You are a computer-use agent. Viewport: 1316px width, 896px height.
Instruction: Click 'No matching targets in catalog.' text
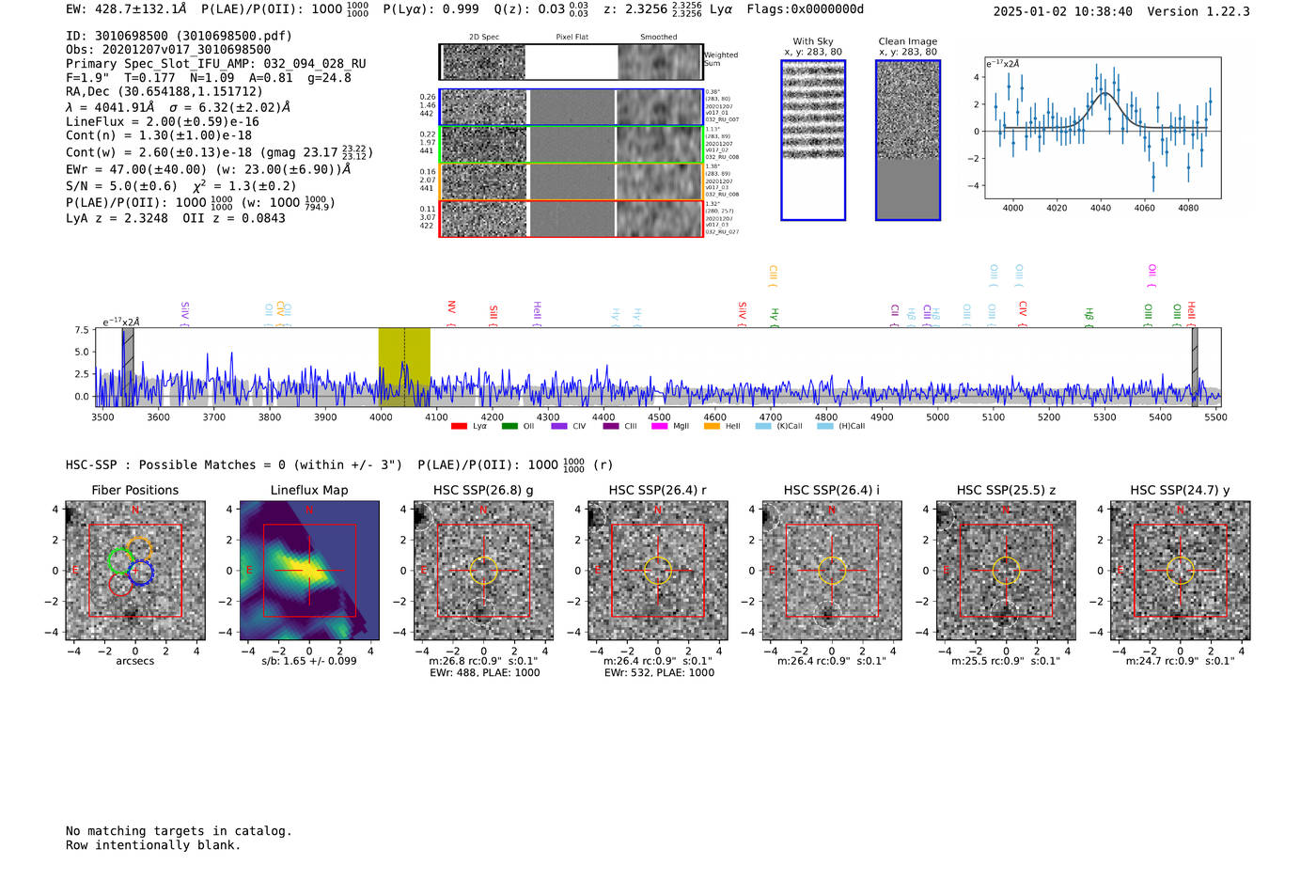179,831
